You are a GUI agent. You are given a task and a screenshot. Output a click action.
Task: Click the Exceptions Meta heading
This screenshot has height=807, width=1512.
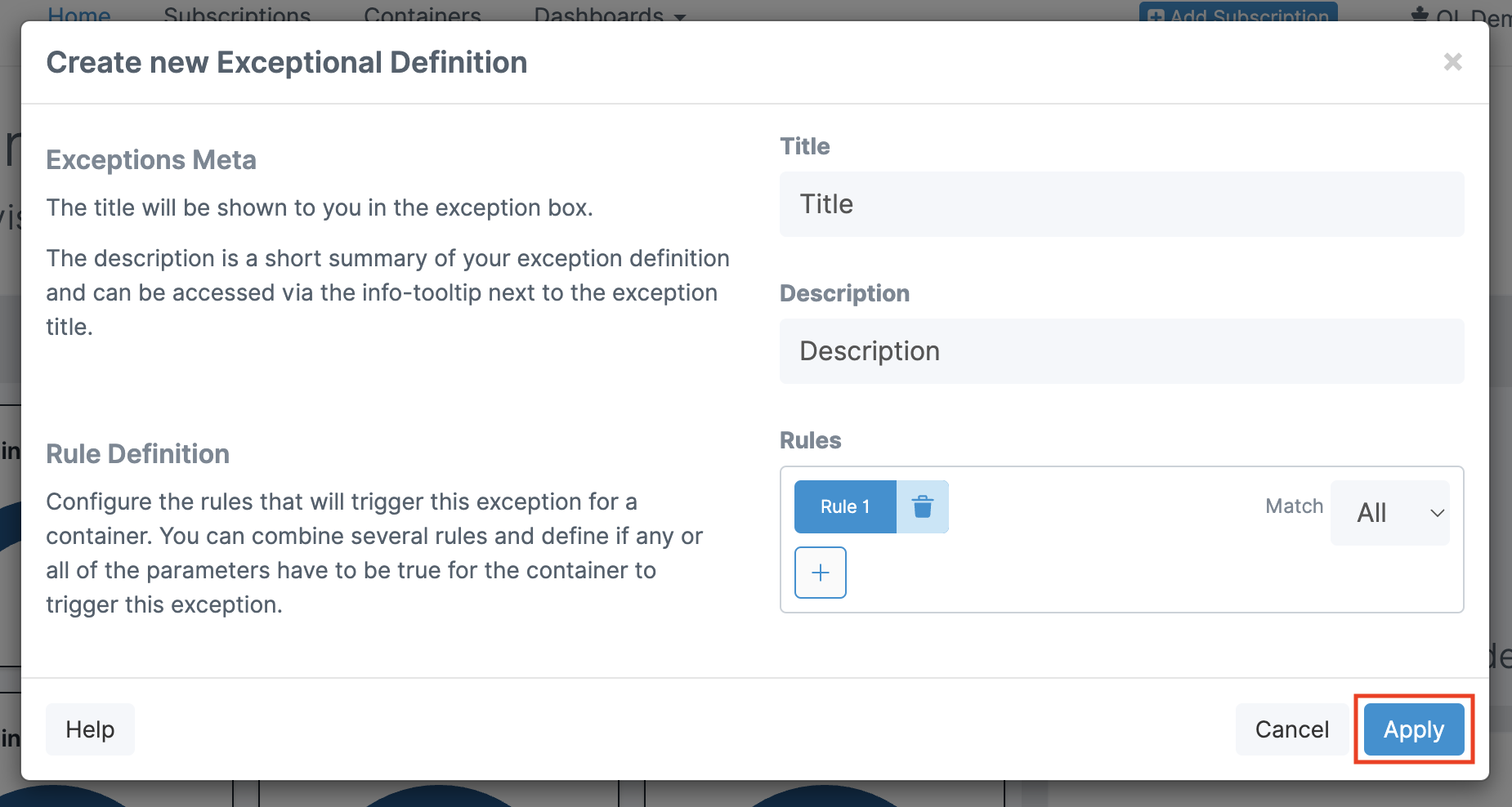coord(151,160)
